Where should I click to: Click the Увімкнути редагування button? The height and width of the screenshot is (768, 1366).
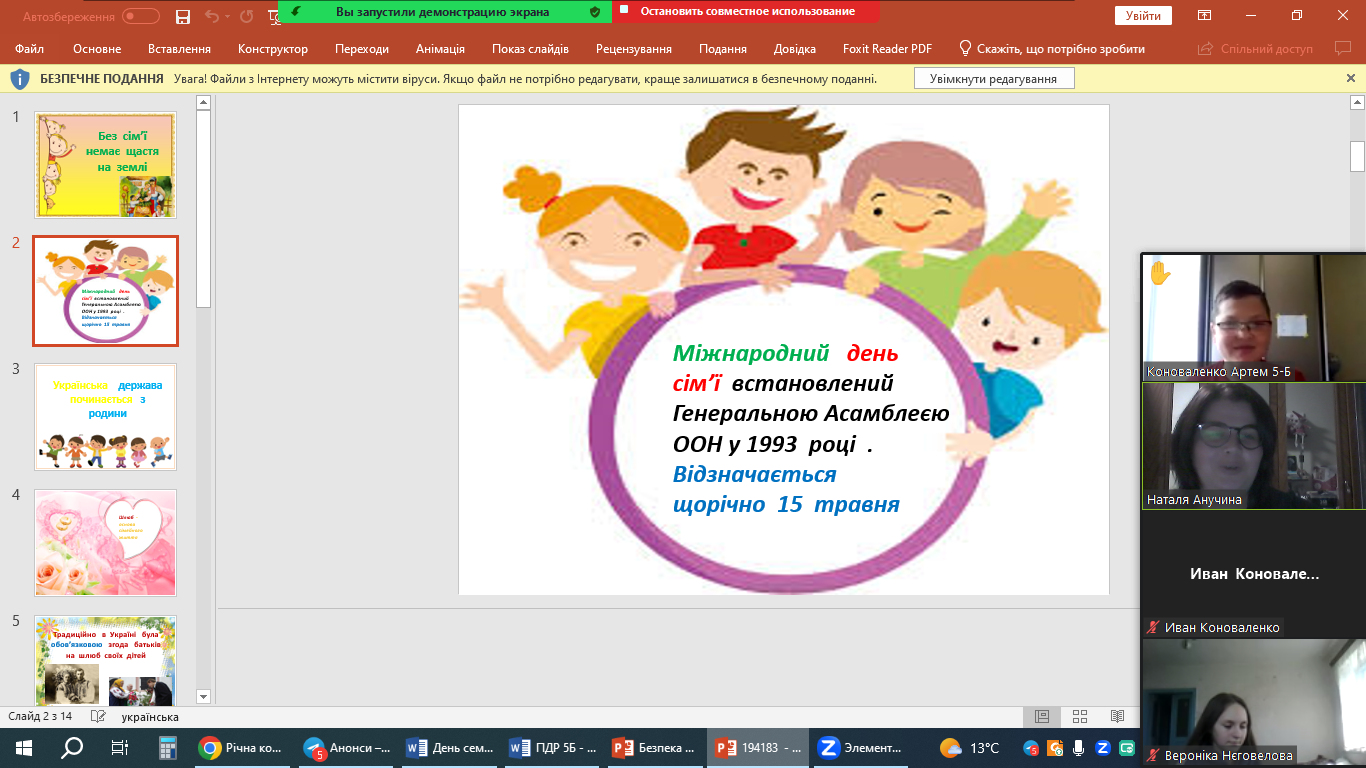click(x=993, y=78)
